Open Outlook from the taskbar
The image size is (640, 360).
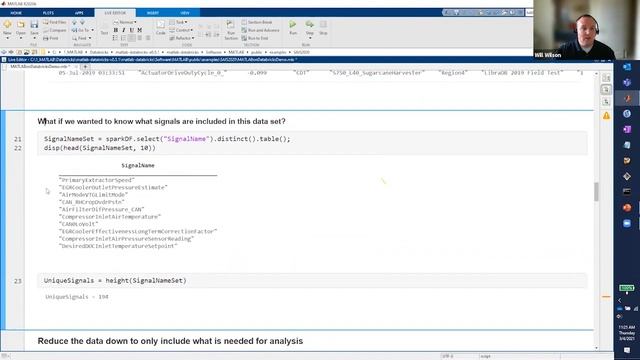click(627, 67)
